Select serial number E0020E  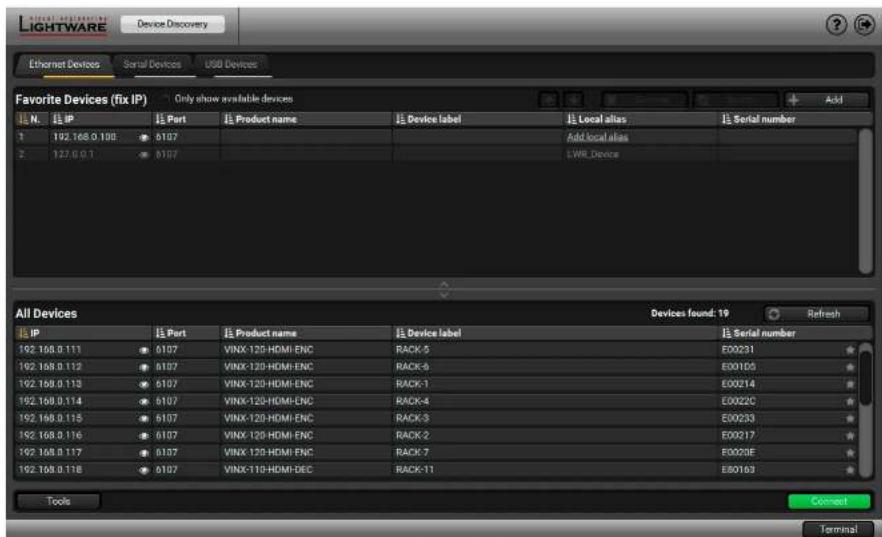coord(738,453)
